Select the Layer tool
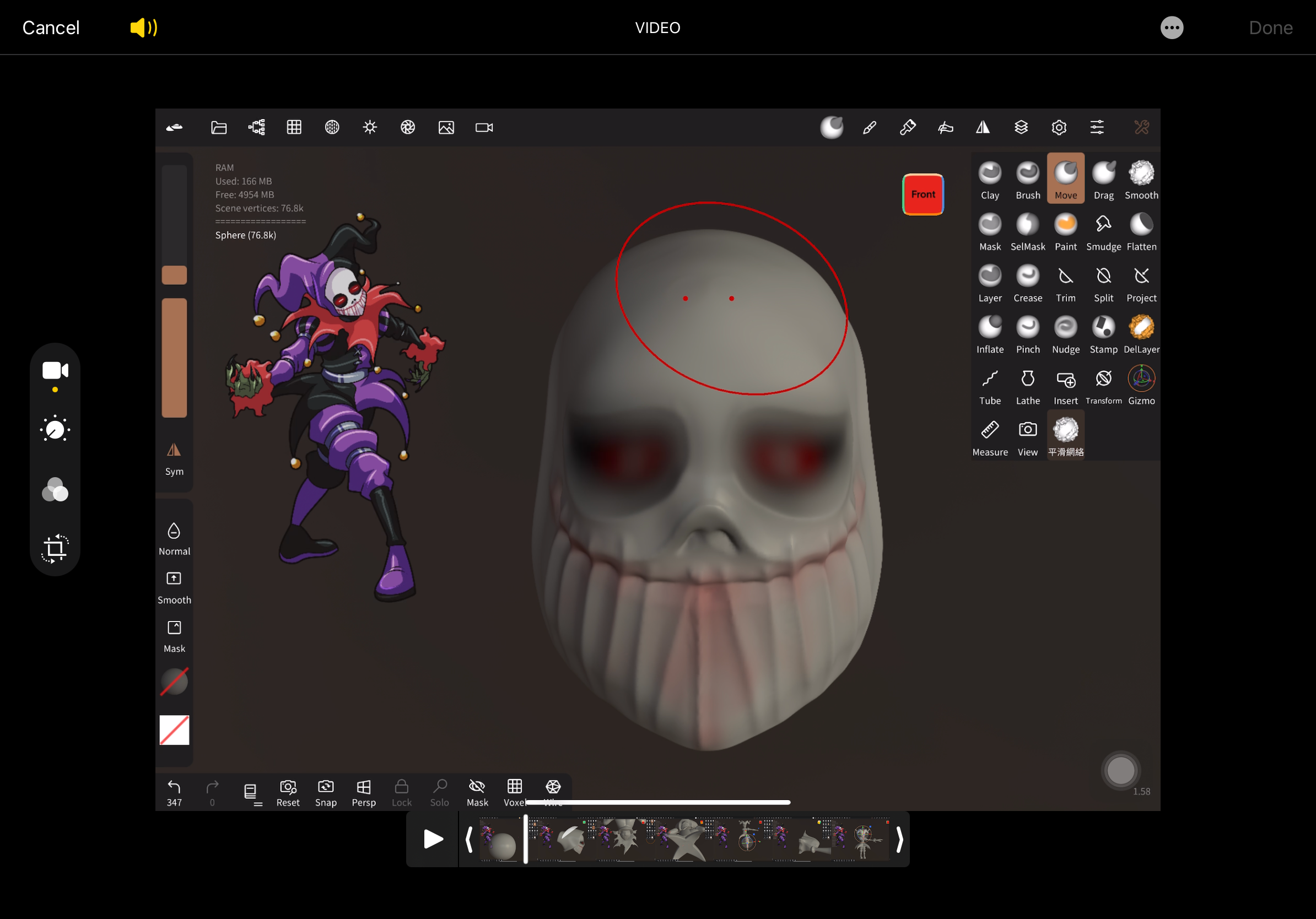This screenshot has width=1316, height=919. [x=989, y=283]
